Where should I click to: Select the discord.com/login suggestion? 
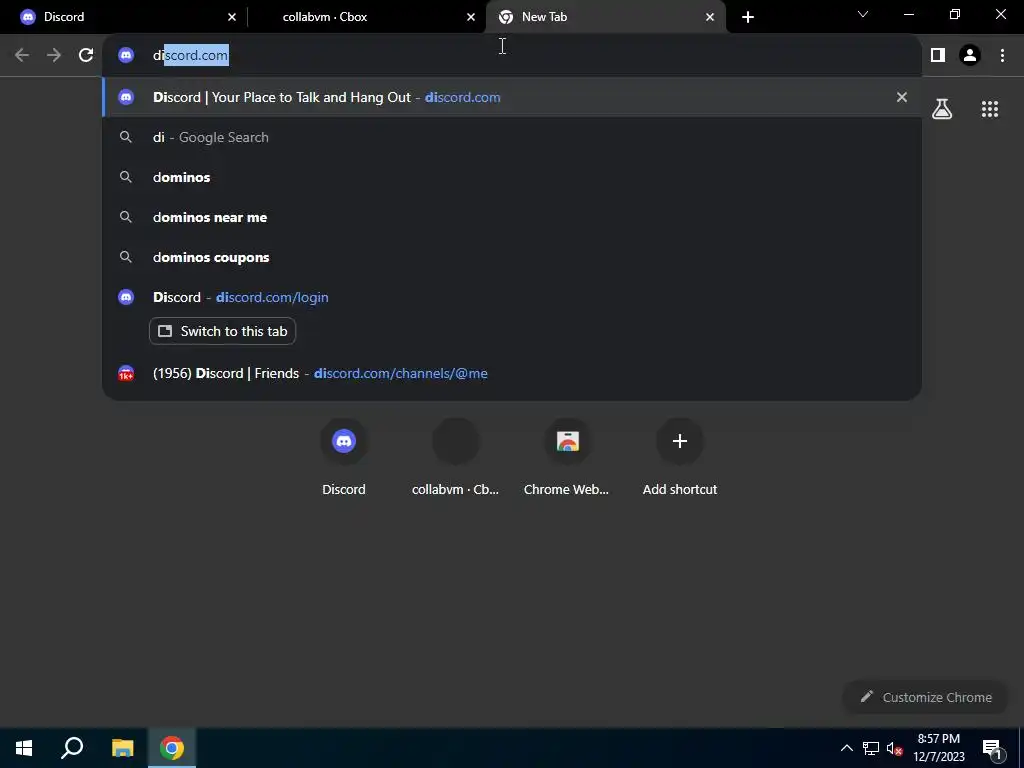point(512,297)
